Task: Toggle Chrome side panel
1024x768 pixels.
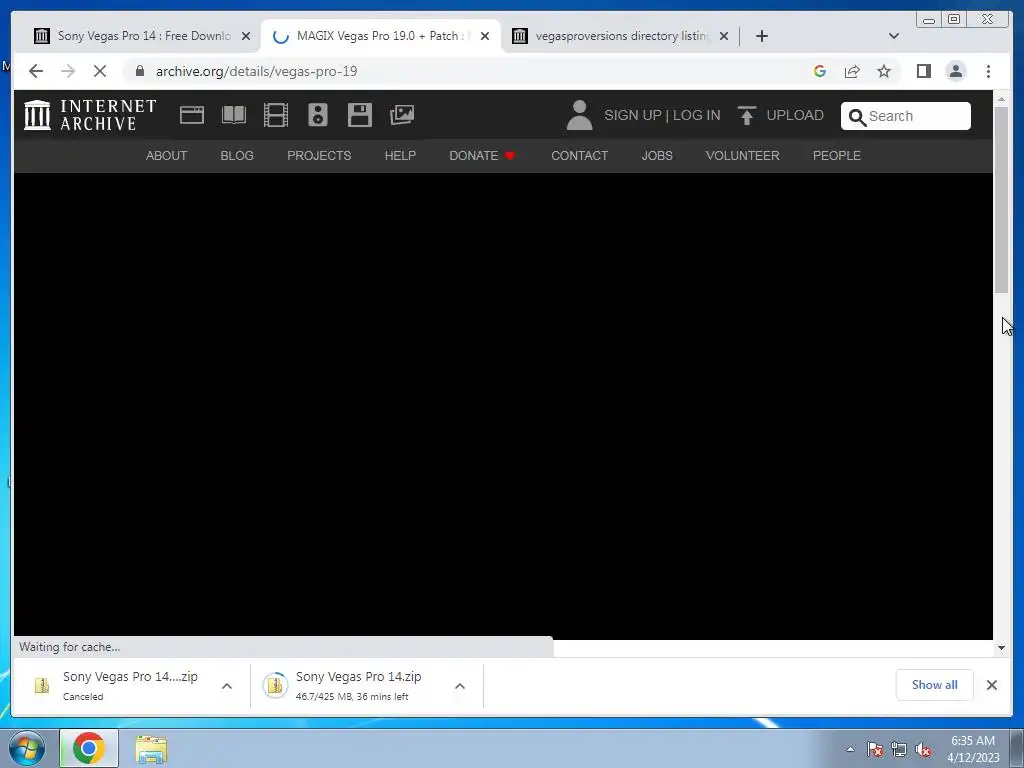Action: (x=923, y=71)
